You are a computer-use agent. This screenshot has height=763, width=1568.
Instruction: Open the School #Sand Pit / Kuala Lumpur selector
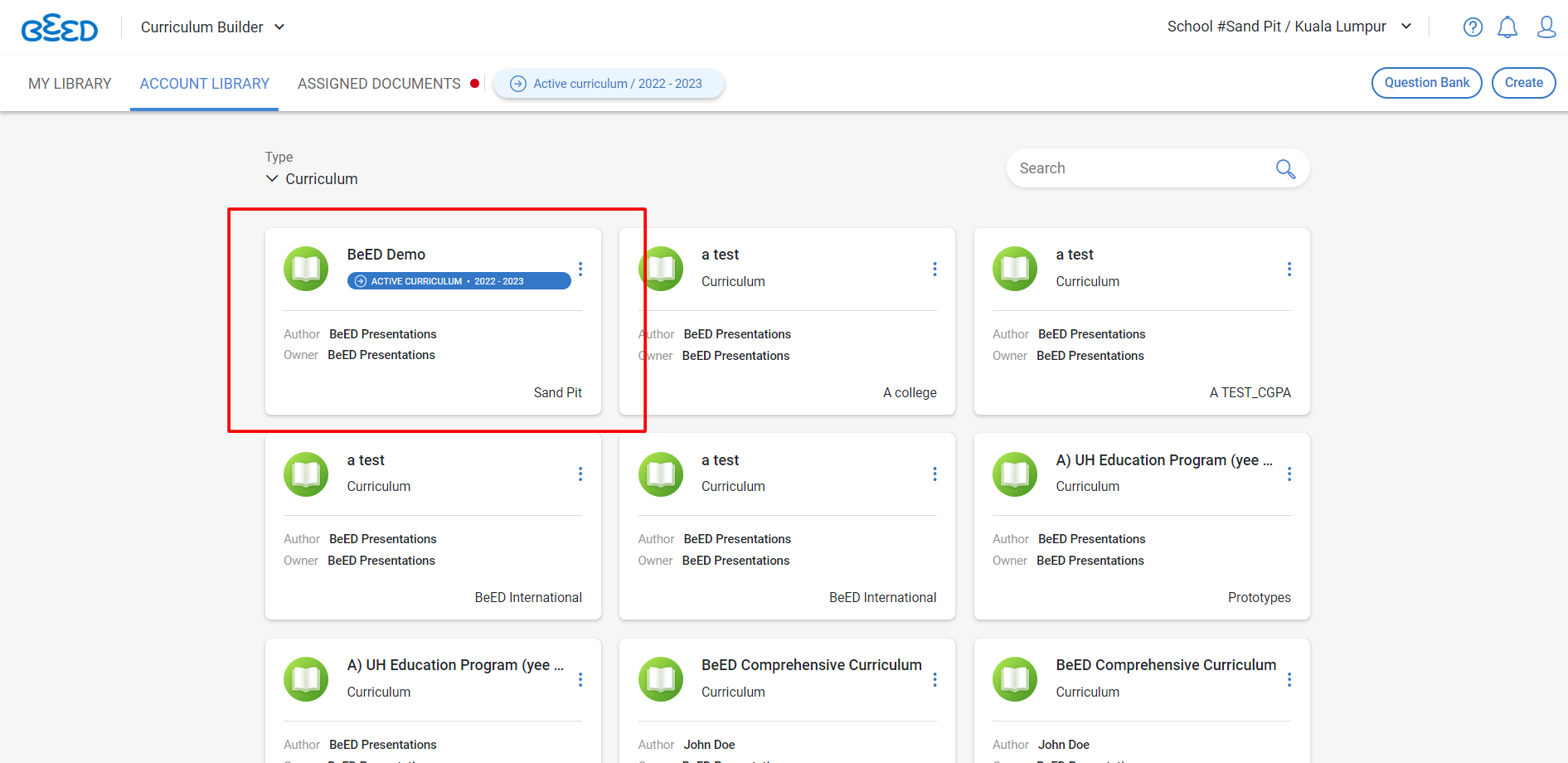1289,27
